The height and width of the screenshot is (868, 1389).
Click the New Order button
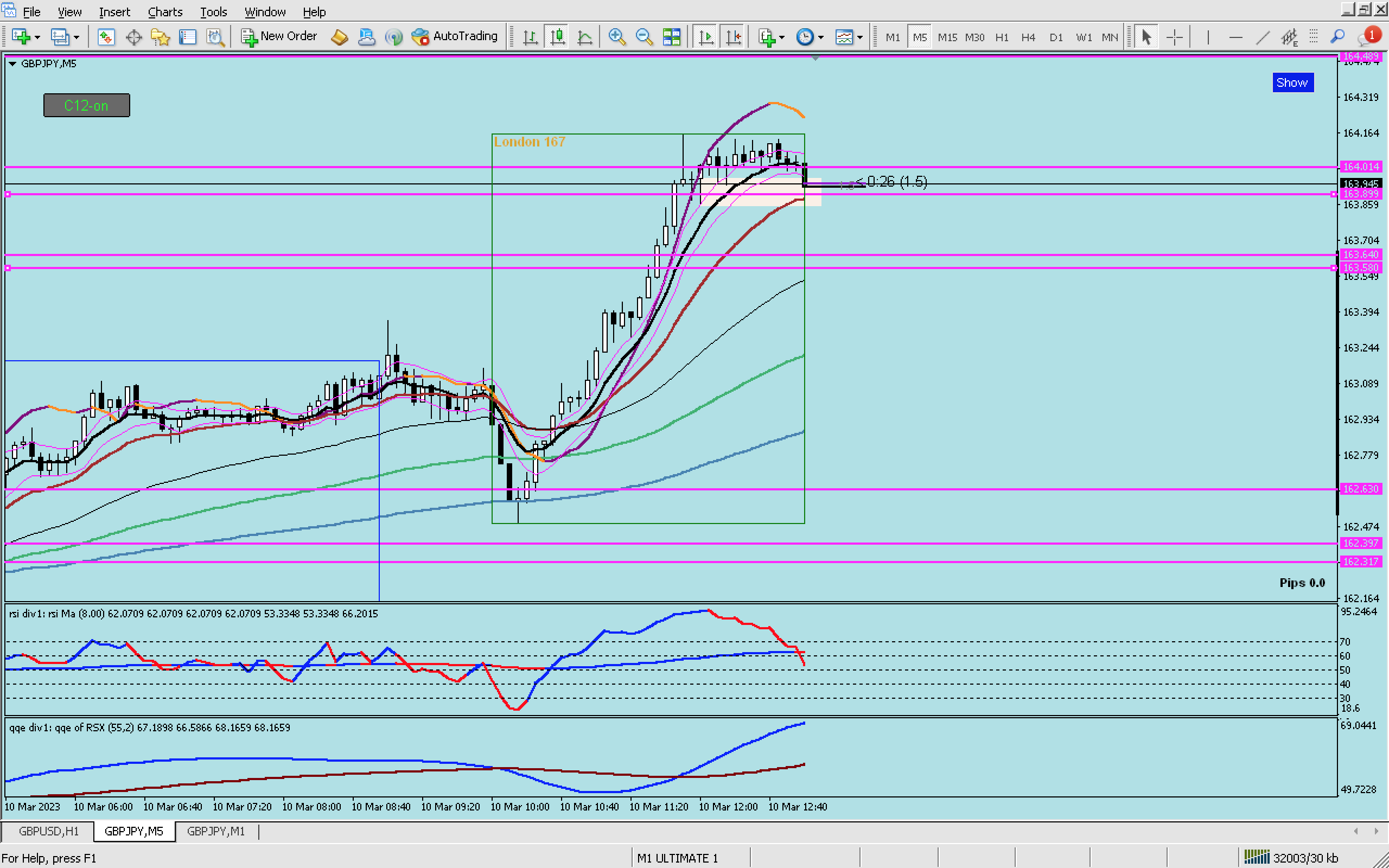pos(279,36)
